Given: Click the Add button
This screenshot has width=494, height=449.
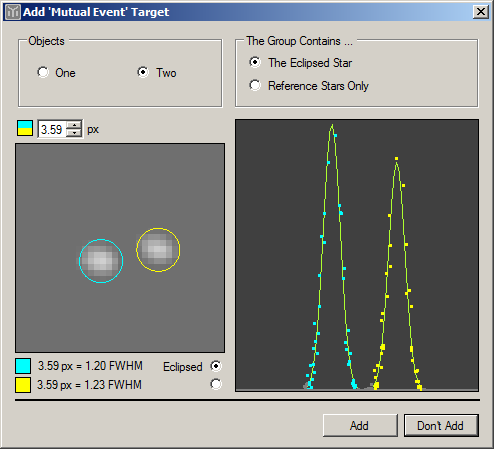Looking at the screenshot, I should [360, 425].
